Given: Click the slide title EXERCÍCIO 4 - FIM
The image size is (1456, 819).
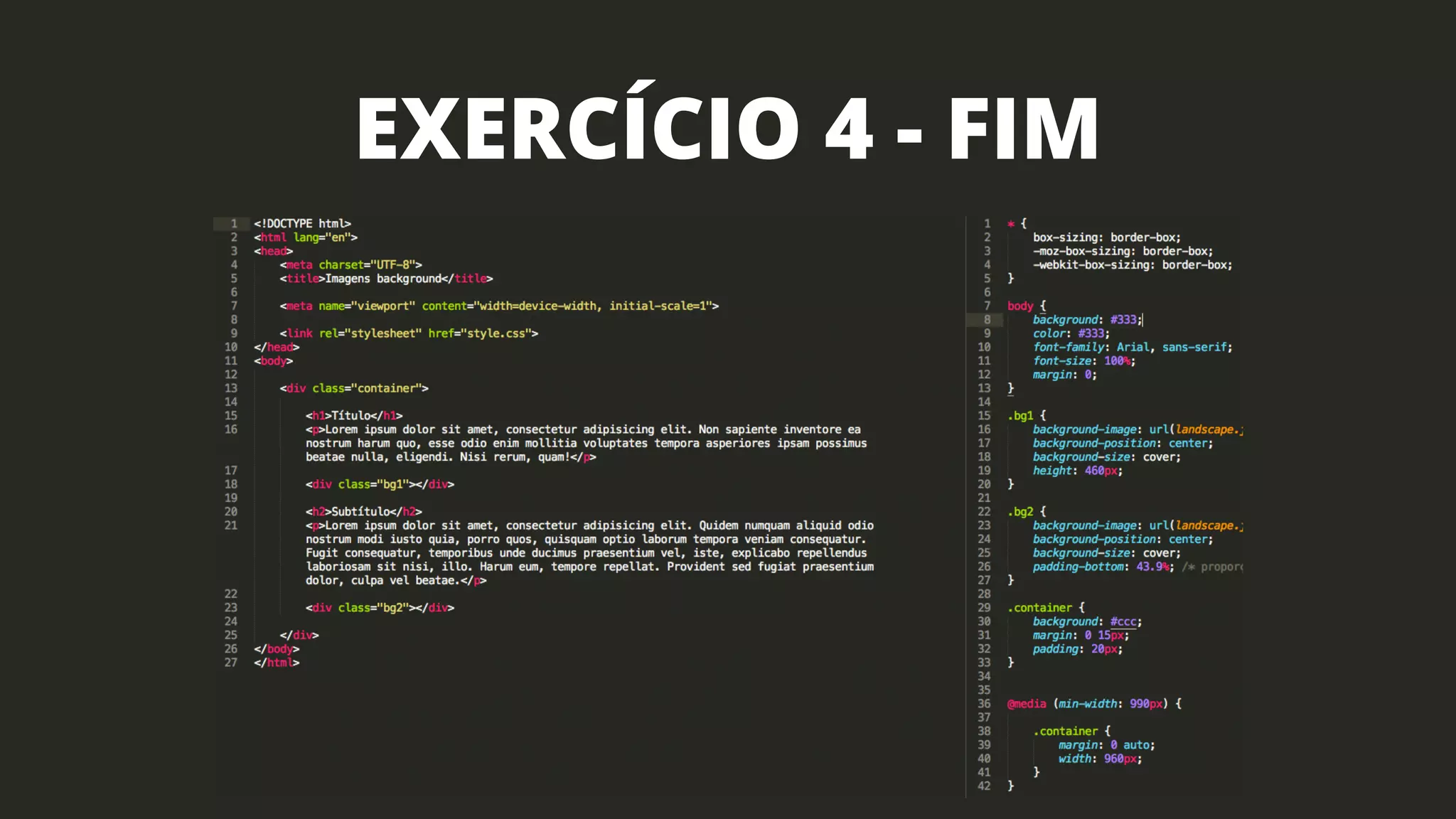Looking at the screenshot, I should click(728, 121).
